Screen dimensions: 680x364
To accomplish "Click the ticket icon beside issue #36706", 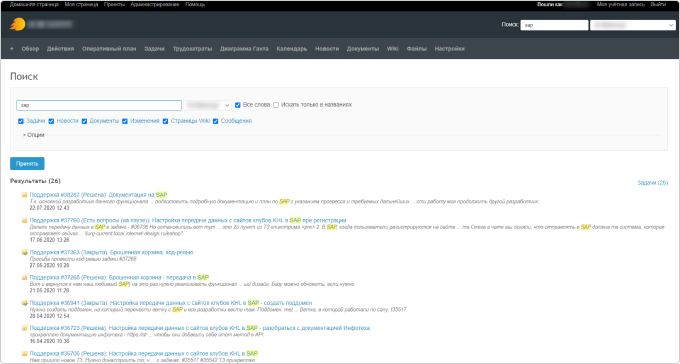I will [x=25, y=354].
